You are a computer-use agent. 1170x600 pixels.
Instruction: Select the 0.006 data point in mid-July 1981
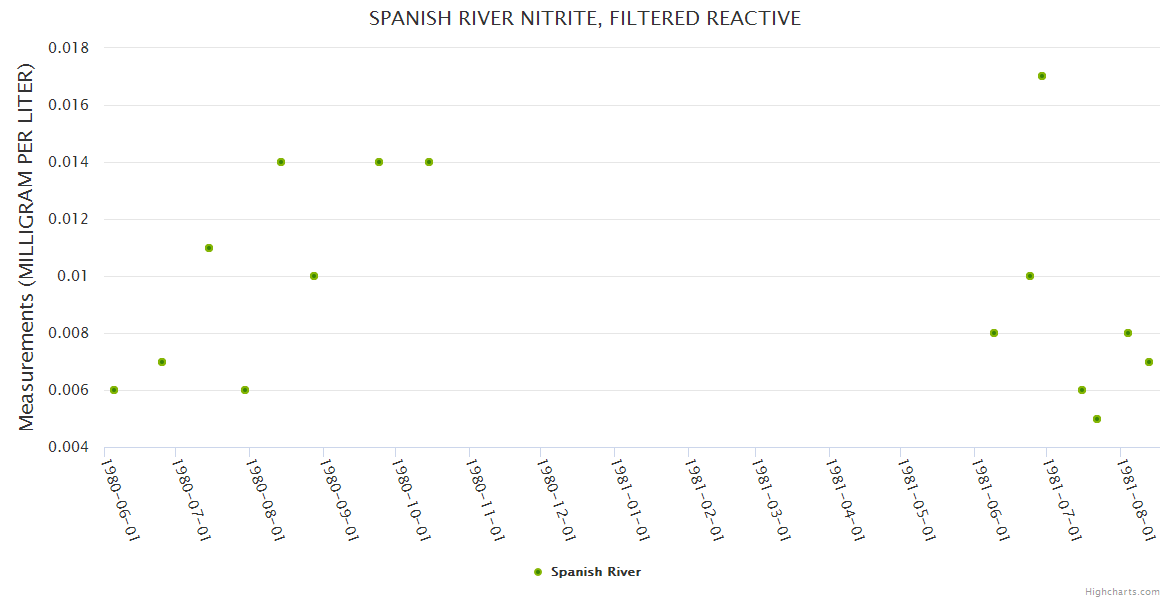(x=1082, y=390)
